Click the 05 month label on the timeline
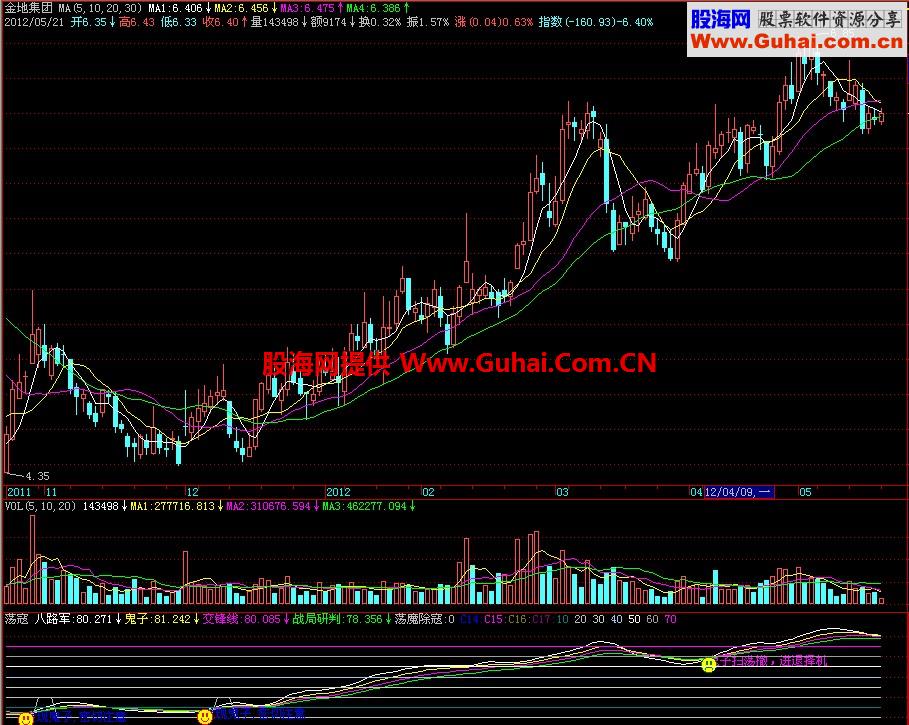This screenshot has width=909, height=725. pos(805,492)
